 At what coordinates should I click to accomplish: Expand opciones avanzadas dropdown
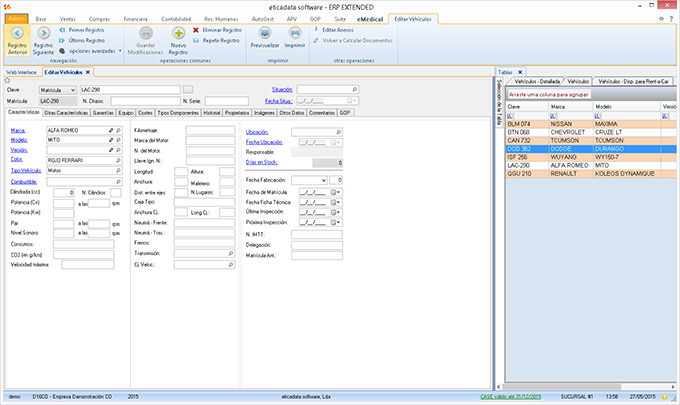(x=120, y=49)
